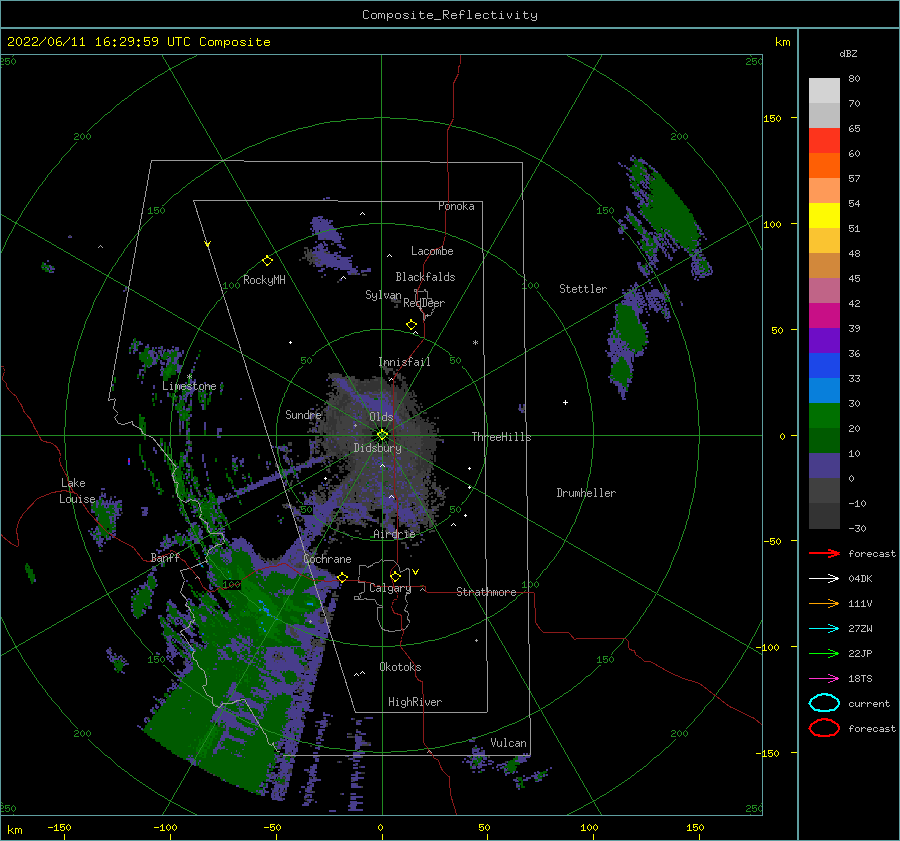Select the Didsbury label
Image resolution: width=900 pixels, height=841 pixels.
pos(377,448)
